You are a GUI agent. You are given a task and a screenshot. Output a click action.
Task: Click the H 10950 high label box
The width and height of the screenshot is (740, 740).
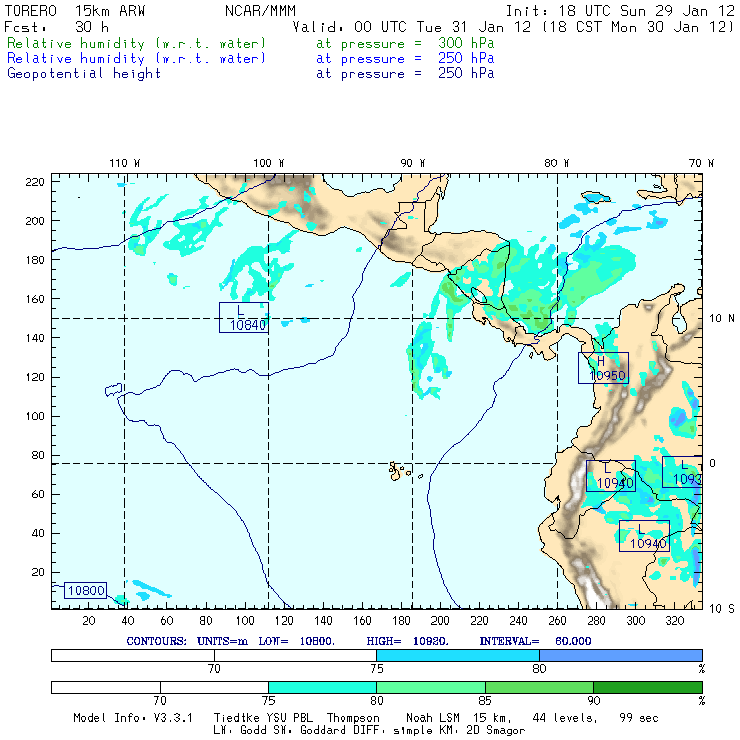coord(603,368)
